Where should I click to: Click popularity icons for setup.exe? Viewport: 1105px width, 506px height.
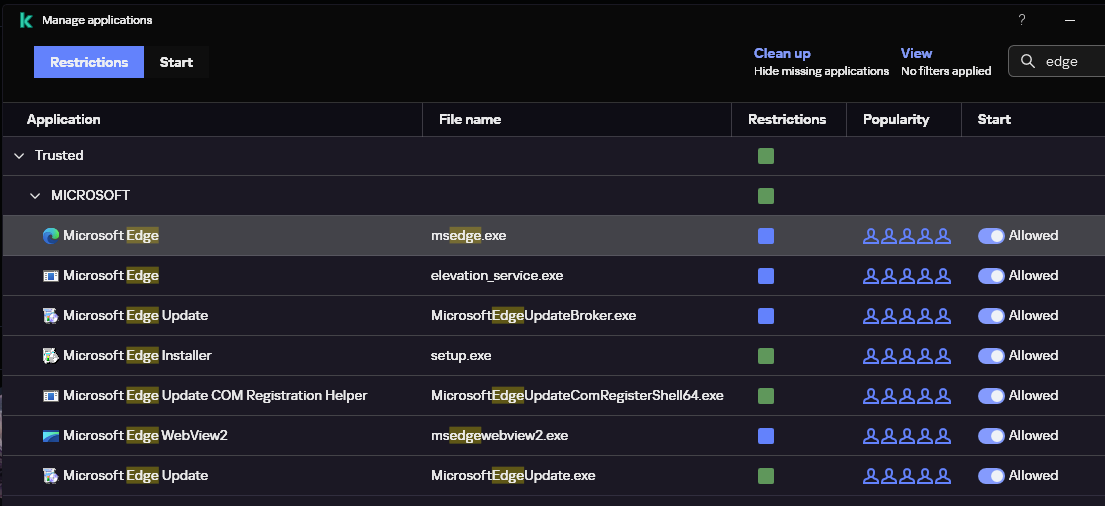tap(907, 356)
